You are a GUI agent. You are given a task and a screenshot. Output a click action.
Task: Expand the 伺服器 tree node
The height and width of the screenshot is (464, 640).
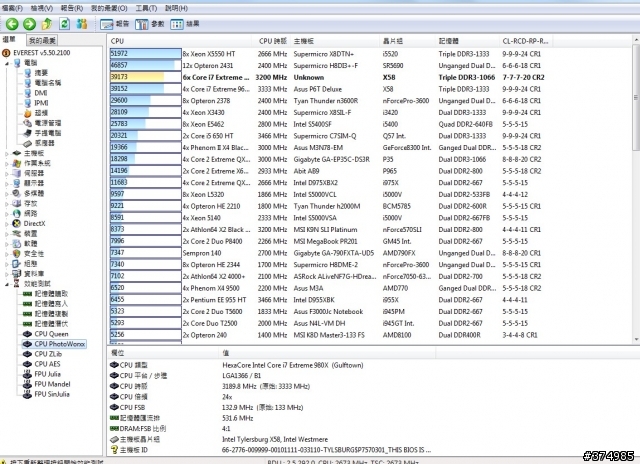[x=7, y=173]
